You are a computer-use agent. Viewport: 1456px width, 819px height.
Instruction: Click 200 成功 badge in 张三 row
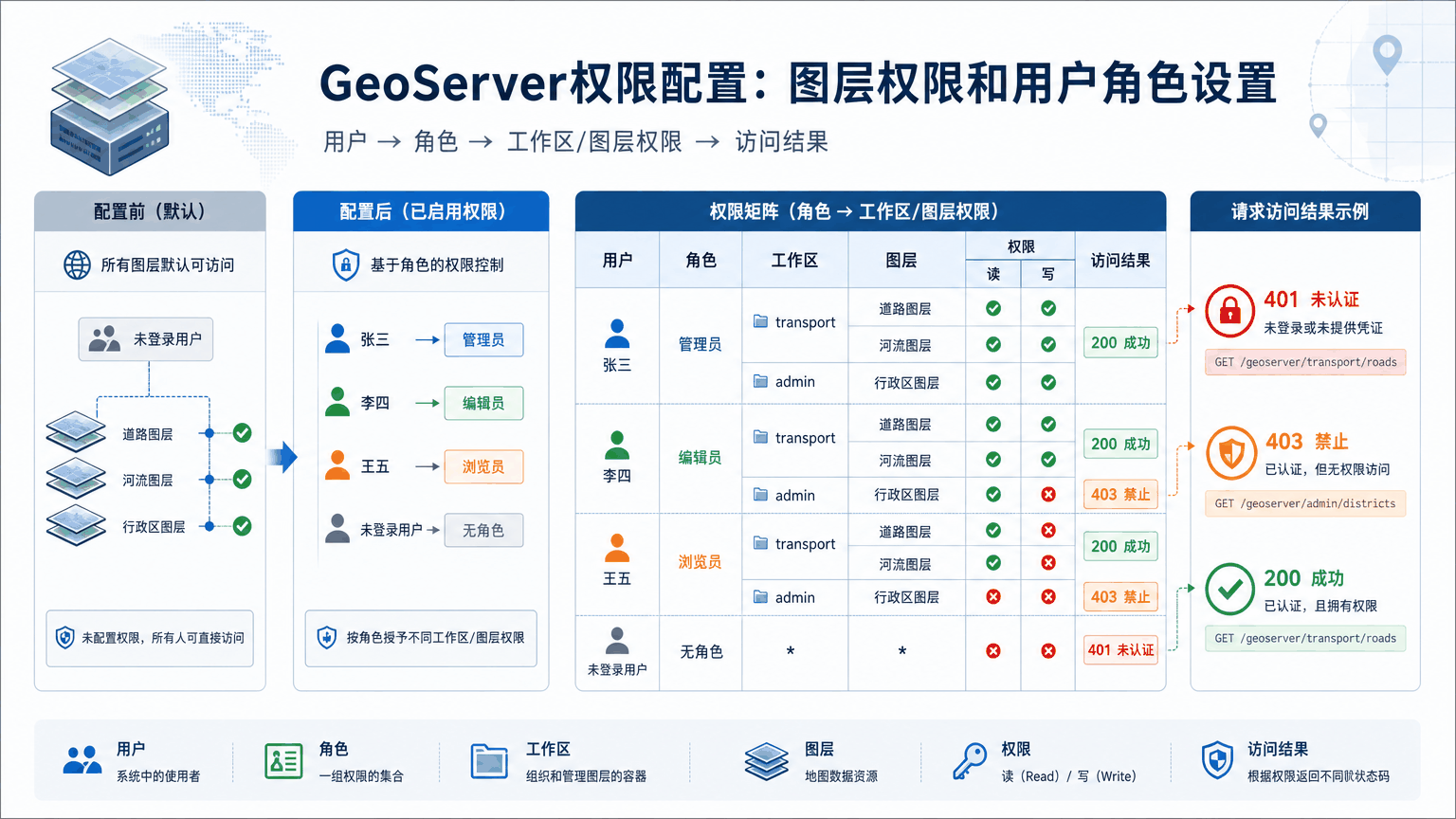coord(1120,342)
